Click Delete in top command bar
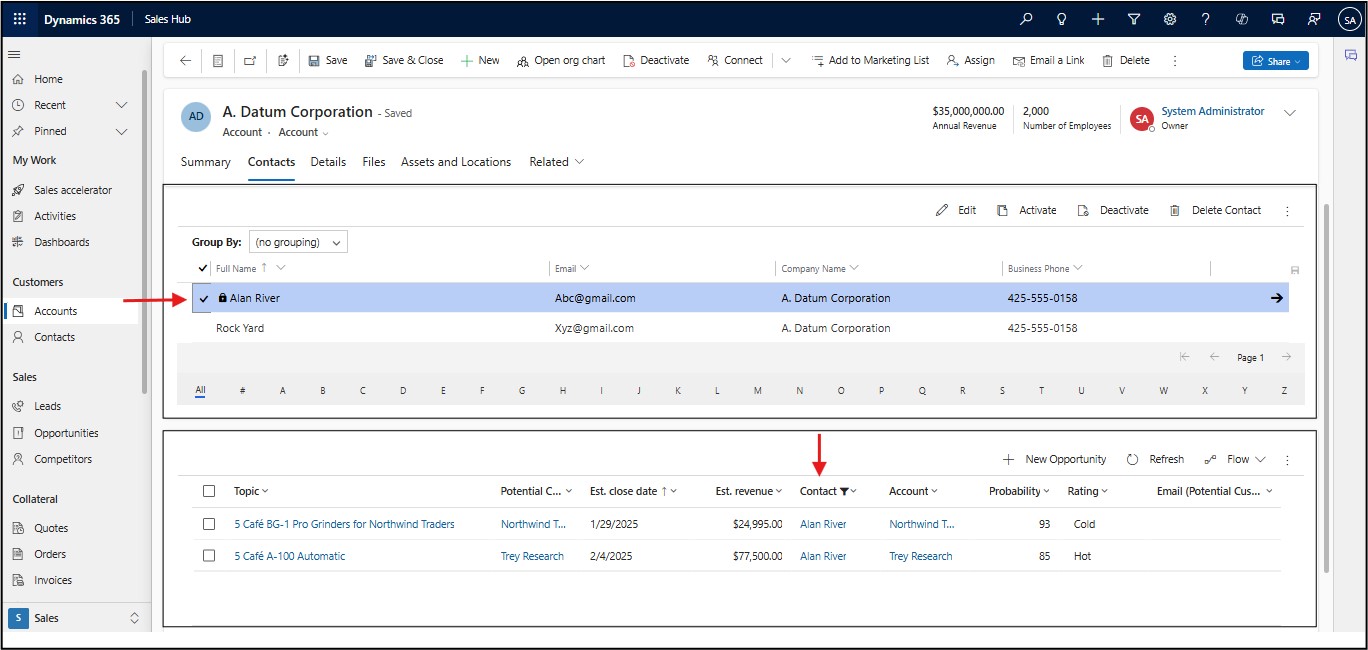 click(x=1126, y=60)
